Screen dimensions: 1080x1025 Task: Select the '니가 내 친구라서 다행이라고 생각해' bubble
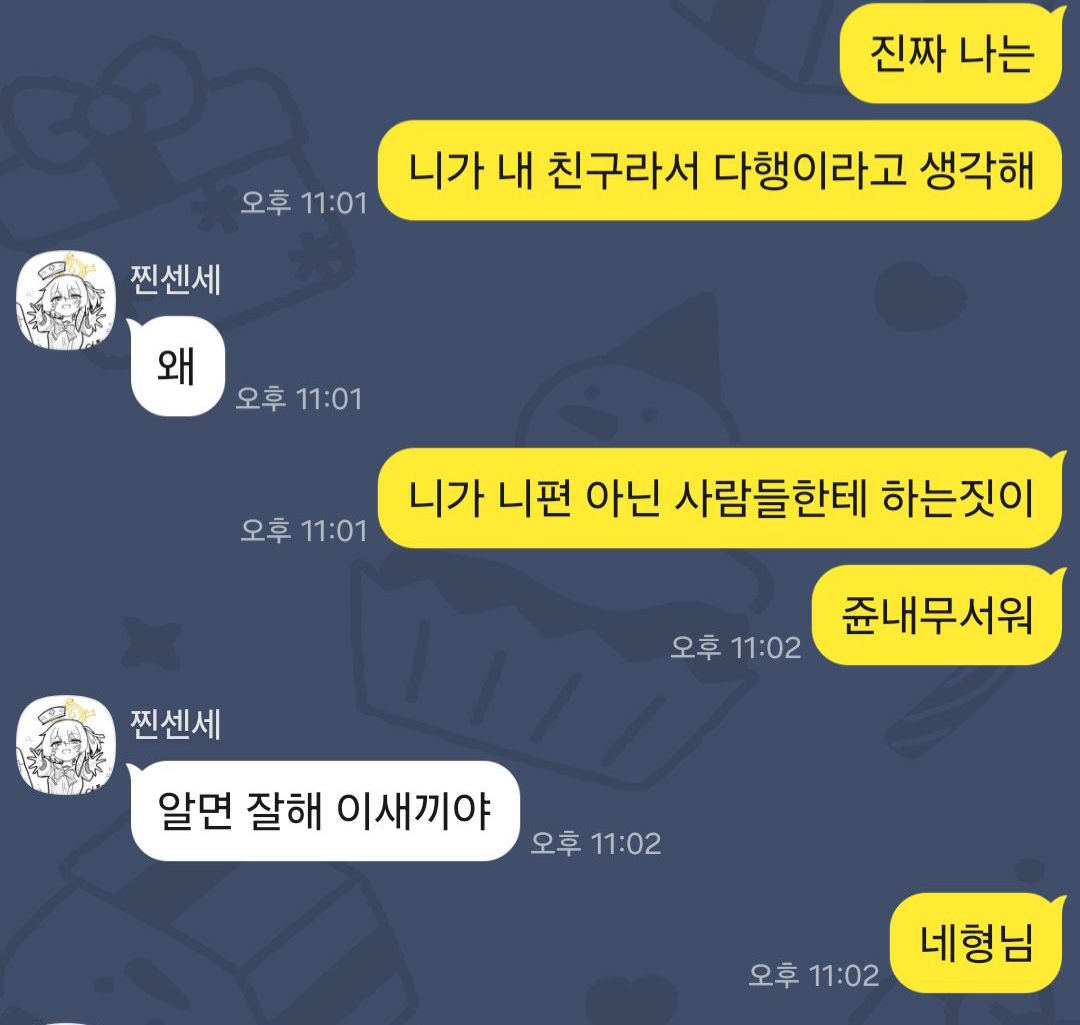click(x=721, y=170)
